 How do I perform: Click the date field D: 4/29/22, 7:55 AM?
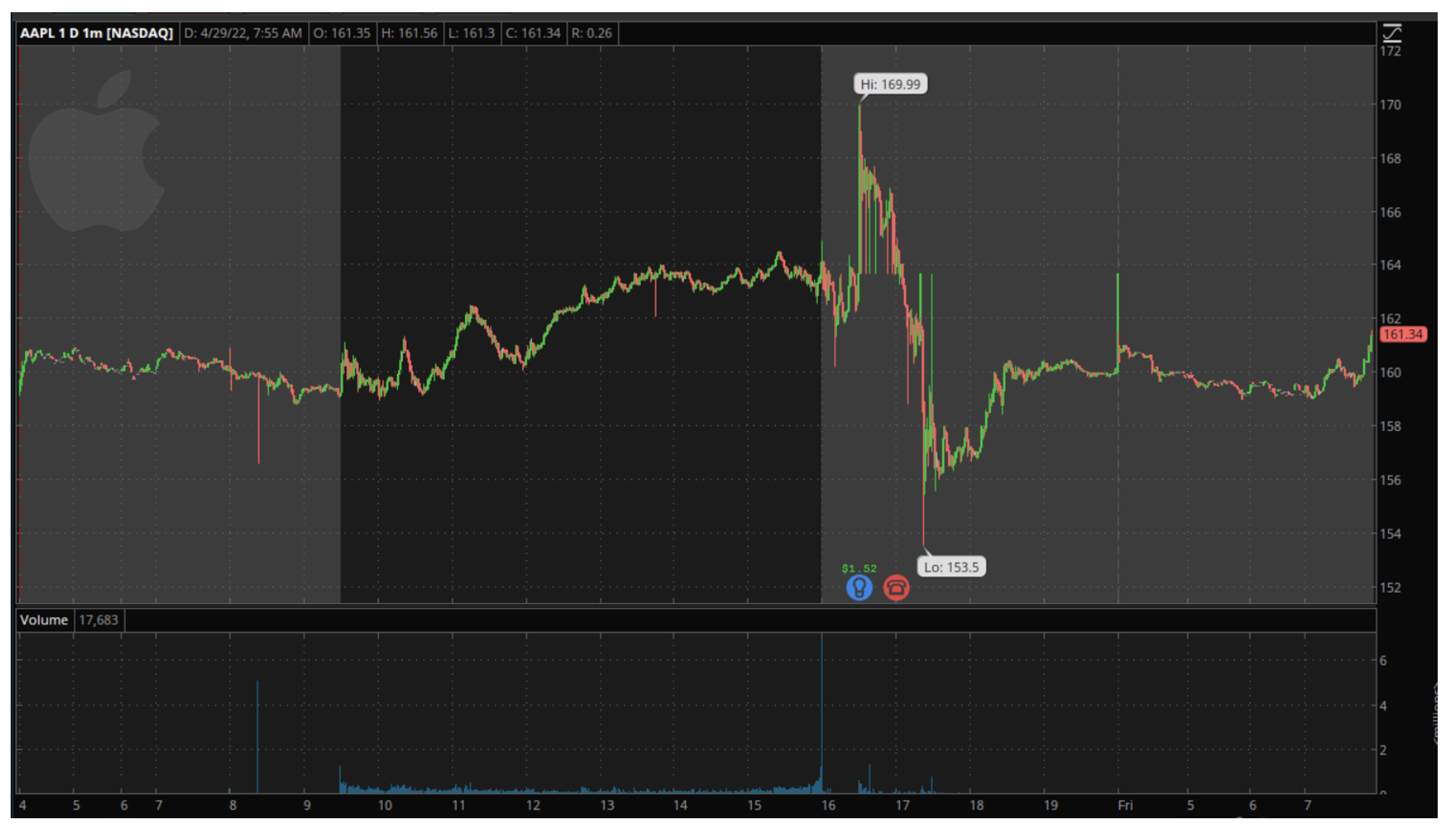[243, 33]
